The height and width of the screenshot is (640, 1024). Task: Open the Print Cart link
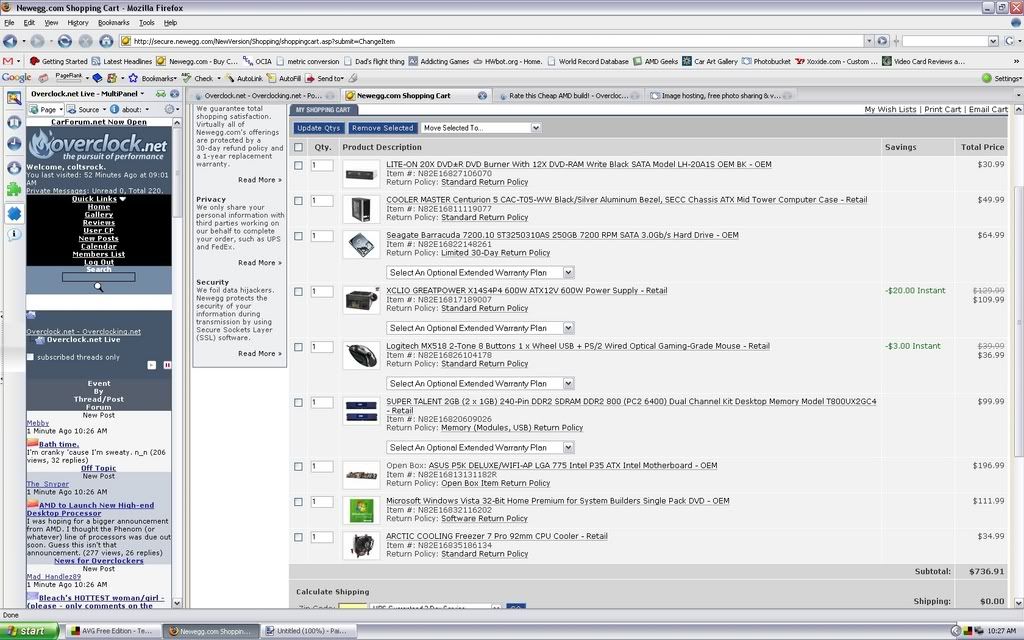(x=942, y=110)
